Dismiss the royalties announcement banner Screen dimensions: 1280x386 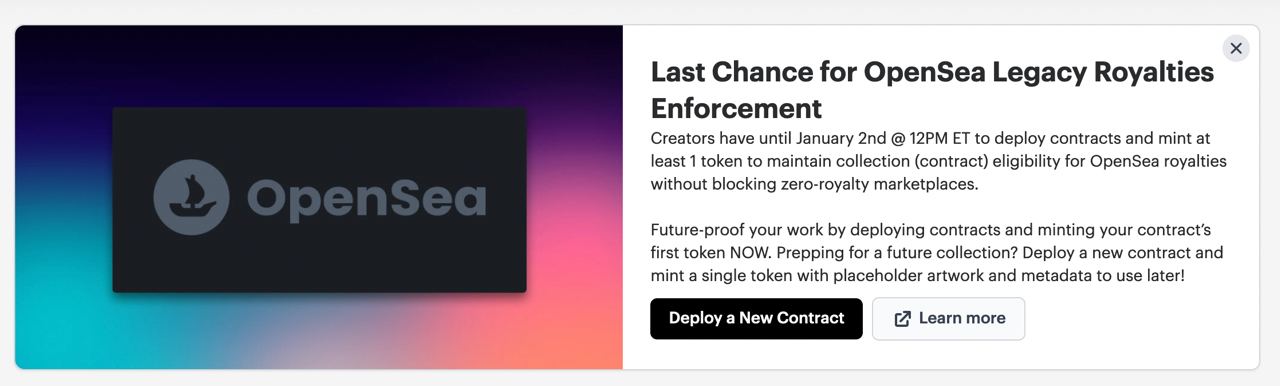(1236, 48)
